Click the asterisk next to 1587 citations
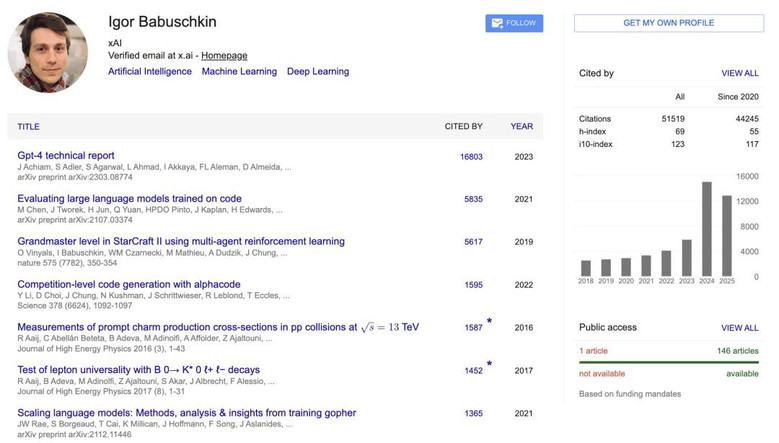The image size is (779, 443). [489, 322]
